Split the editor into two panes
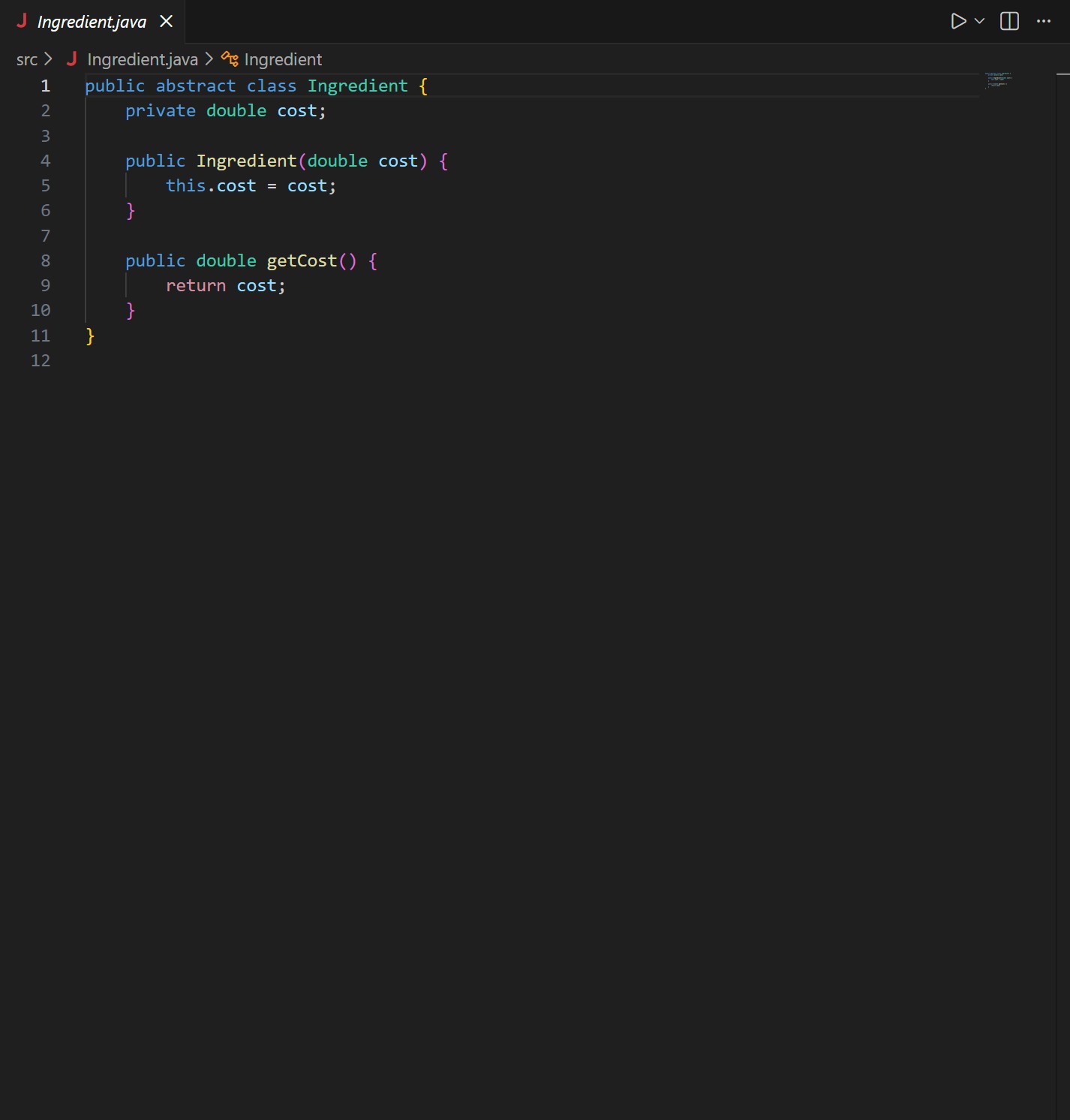Viewport: 1070px width, 1120px height. 1009,21
